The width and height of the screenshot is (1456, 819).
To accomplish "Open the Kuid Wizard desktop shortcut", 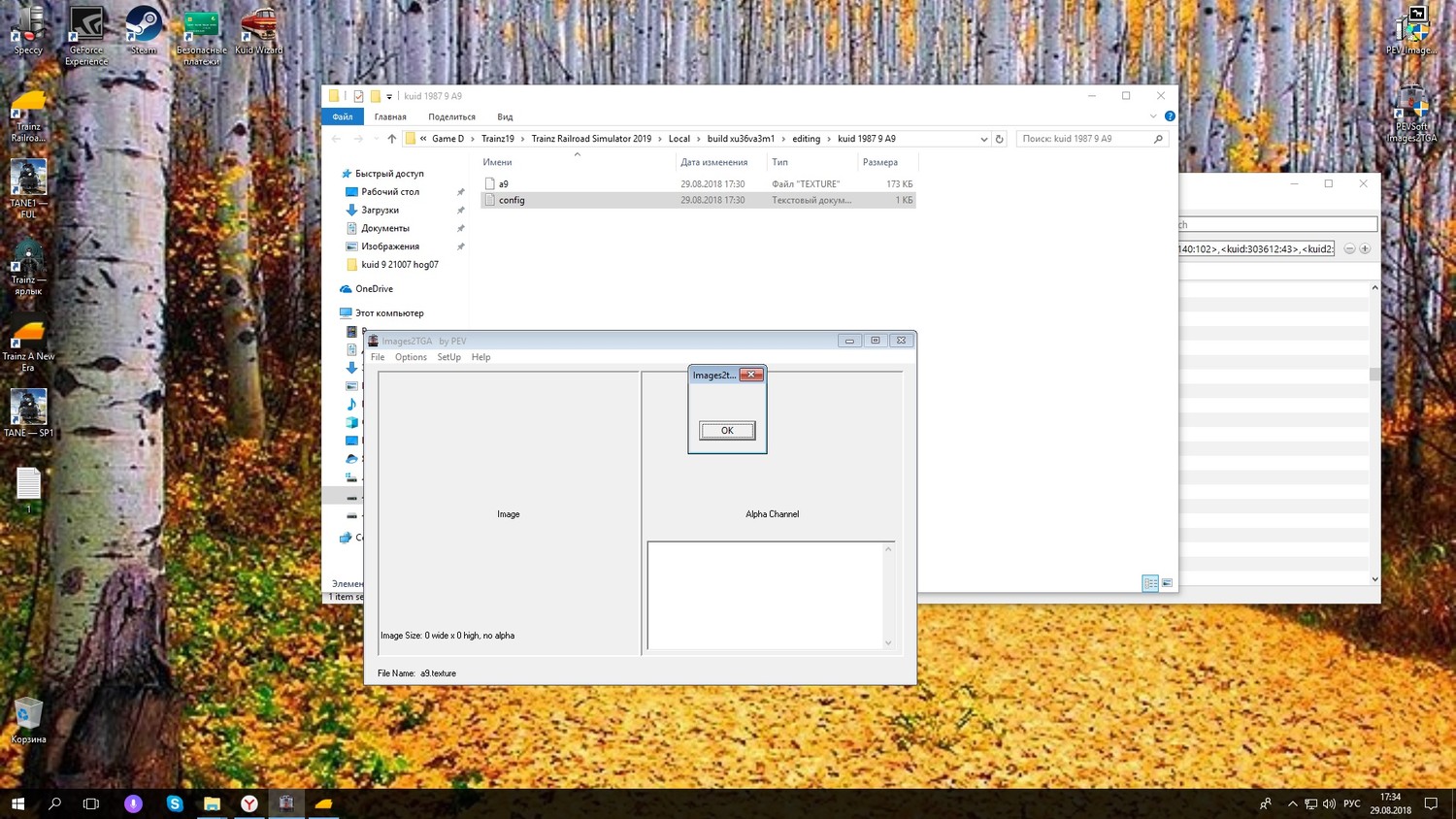I will click(258, 29).
